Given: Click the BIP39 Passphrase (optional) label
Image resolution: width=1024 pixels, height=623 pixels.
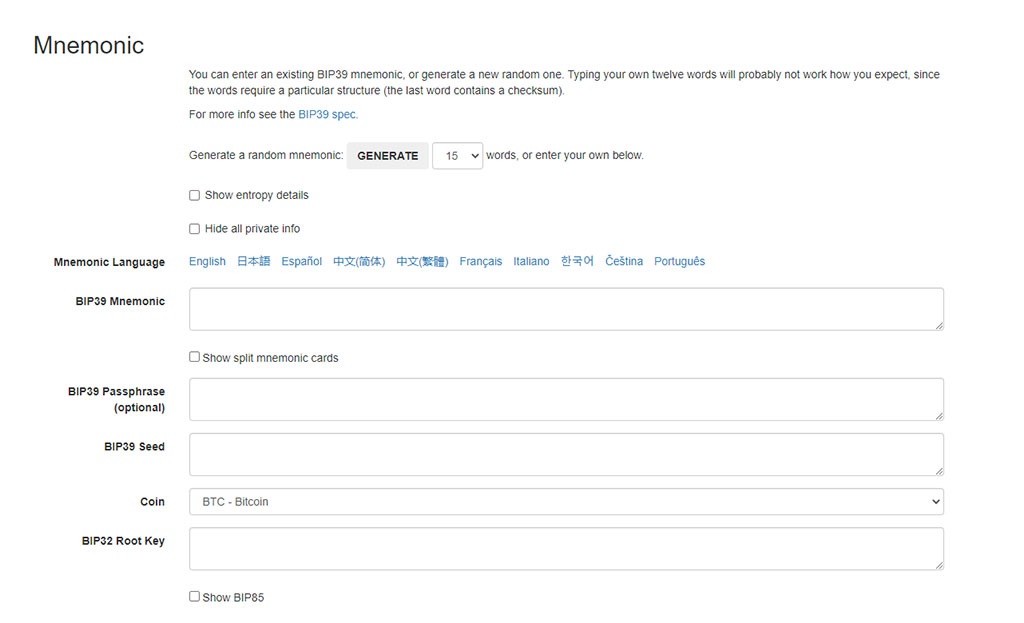Looking at the screenshot, I should (116, 399).
